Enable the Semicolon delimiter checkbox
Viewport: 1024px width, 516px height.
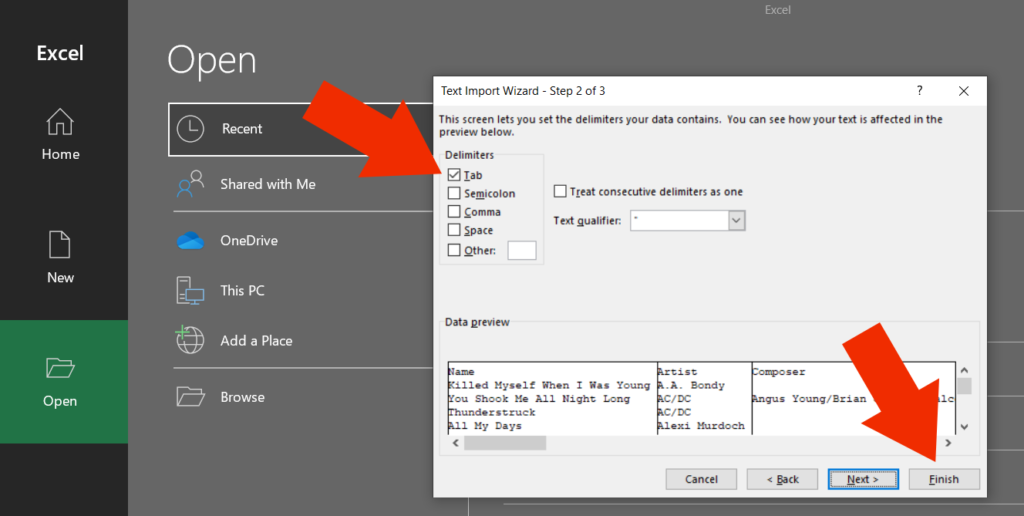(x=454, y=193)
